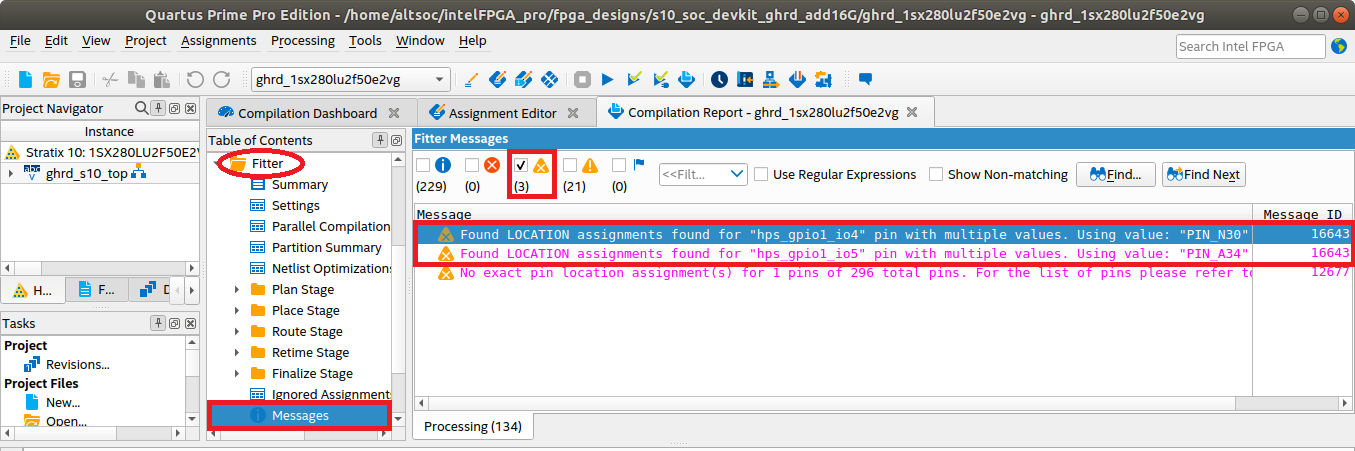1355x451 pixels.
Task: Click the Find Next button
Action: point(1203,174)
